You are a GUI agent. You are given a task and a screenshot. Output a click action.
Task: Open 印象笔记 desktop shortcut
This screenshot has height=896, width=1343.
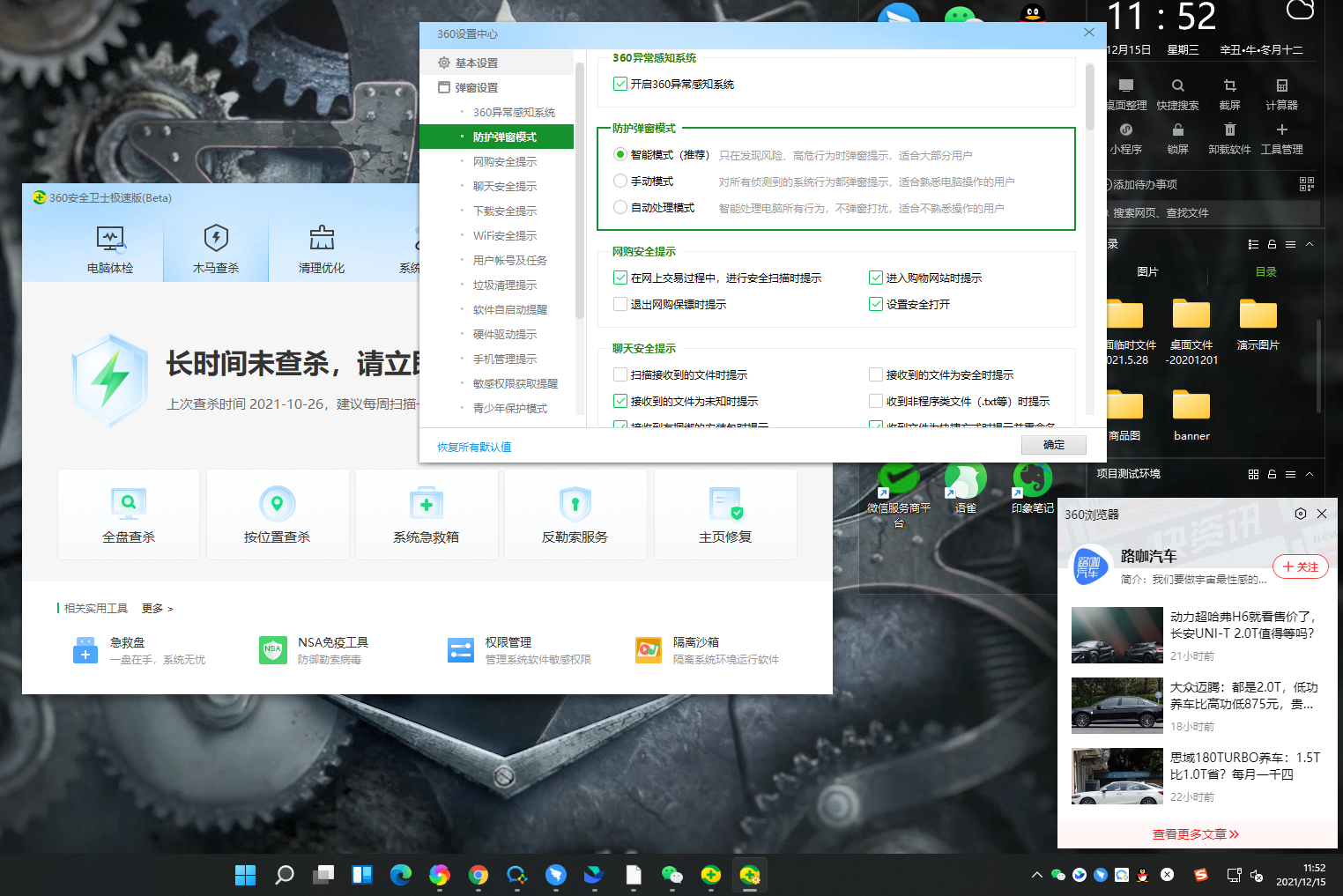[1033, 487]
